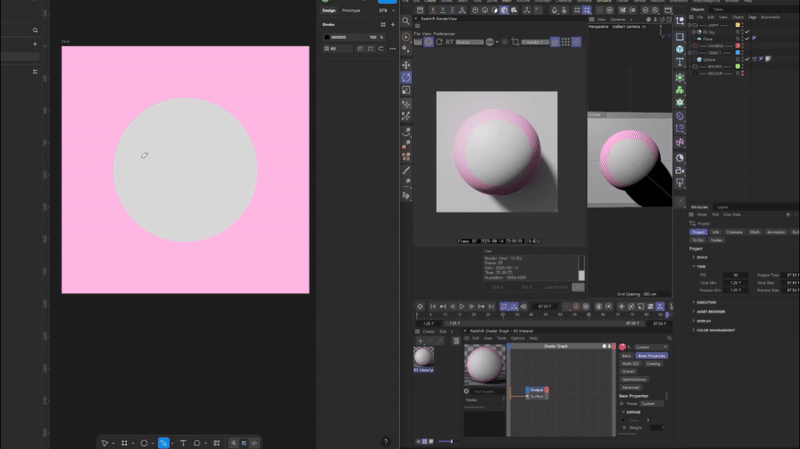The height and width of the screenshot is (449, 800).
Task: Click the play forward button in timeline
Action: click(462, 306)
